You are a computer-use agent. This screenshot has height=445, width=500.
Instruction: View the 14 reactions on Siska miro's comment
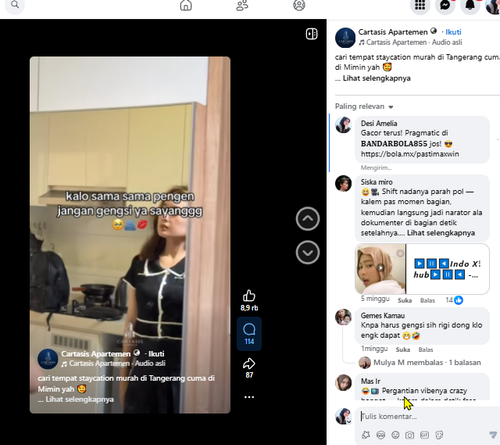click(x=454, y=300)
